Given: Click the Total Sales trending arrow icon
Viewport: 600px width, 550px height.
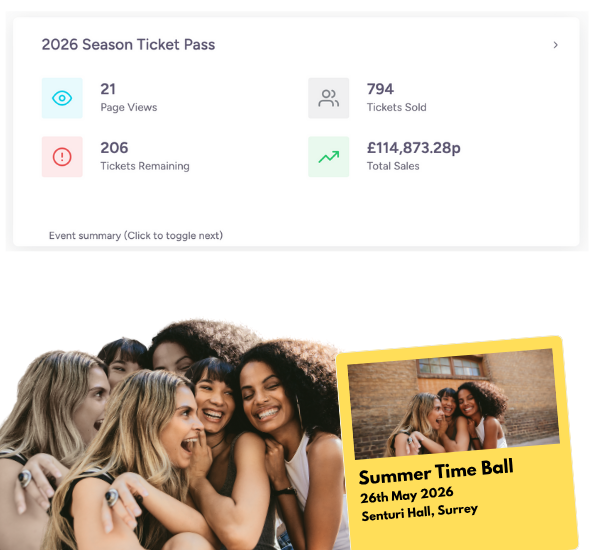Looking at the screenshot, I should pos(328,157).
